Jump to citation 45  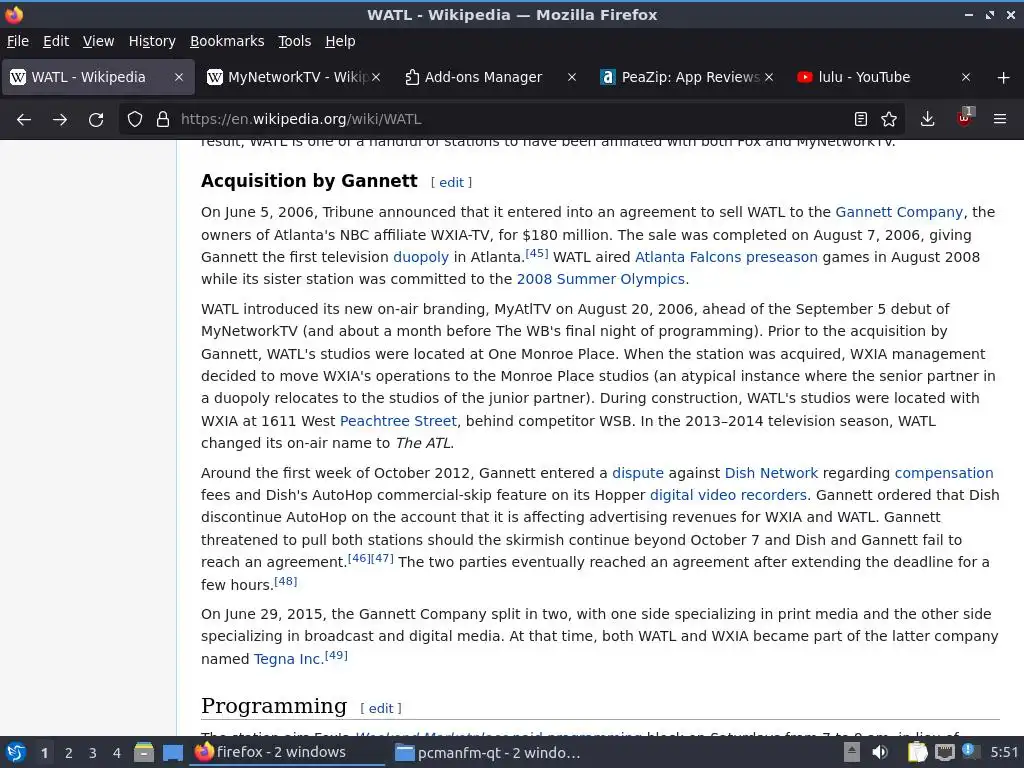pyautogui.click(x=537, y=253)
